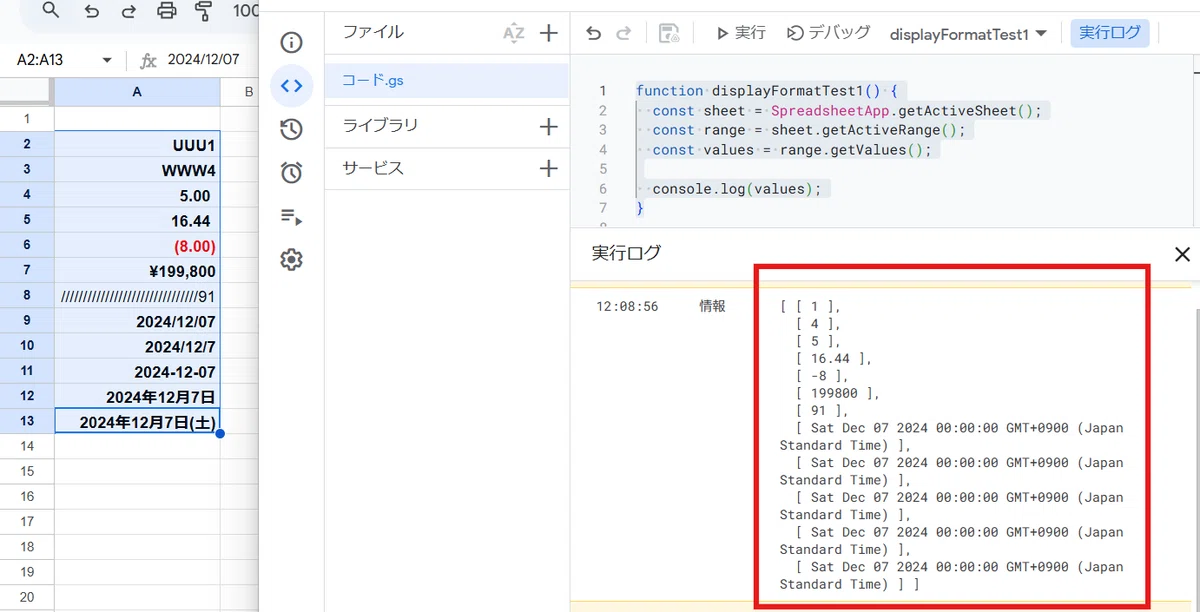Start debugging with デバッグ button
The image size is (1200, 612).
[x=829, y=33]
